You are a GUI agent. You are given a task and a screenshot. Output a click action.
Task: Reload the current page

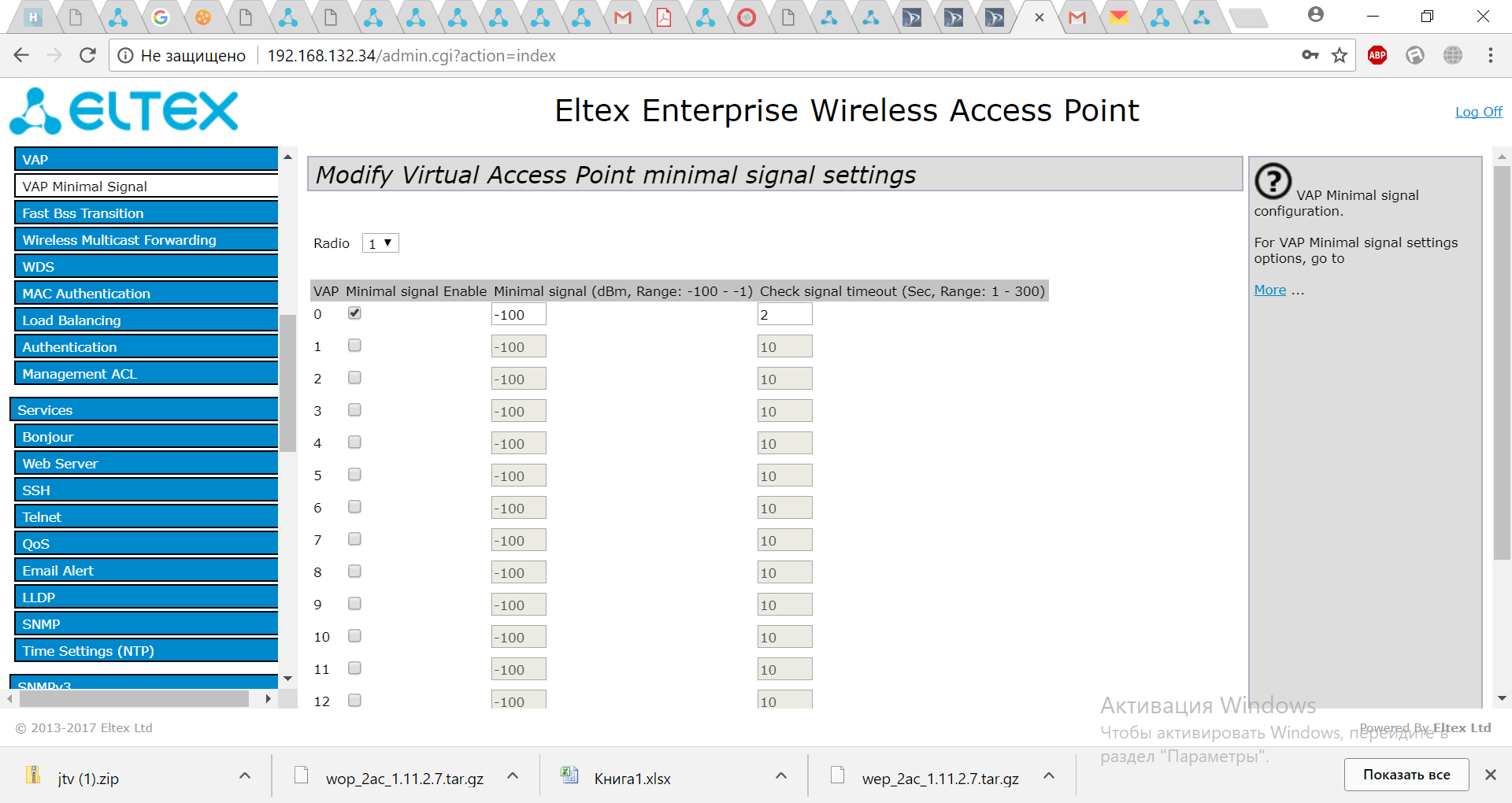point(87,55)
